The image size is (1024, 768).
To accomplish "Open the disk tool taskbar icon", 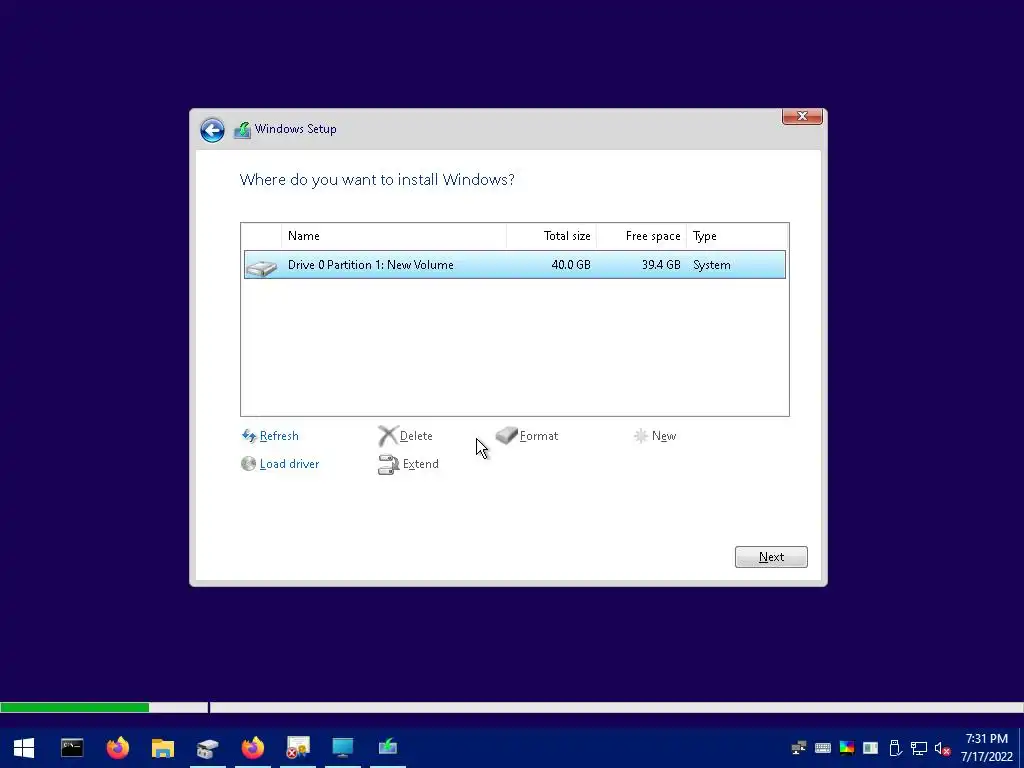I will (208, 748).
